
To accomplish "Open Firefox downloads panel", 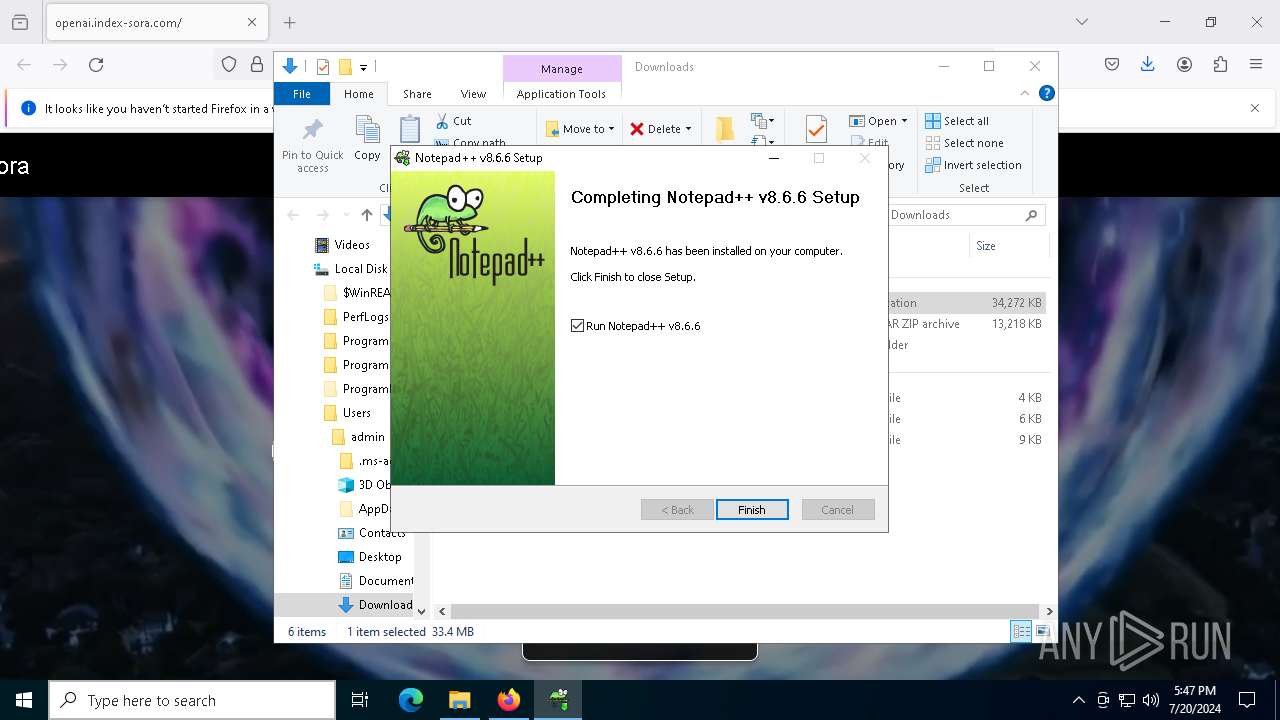I will (1148, 64).
